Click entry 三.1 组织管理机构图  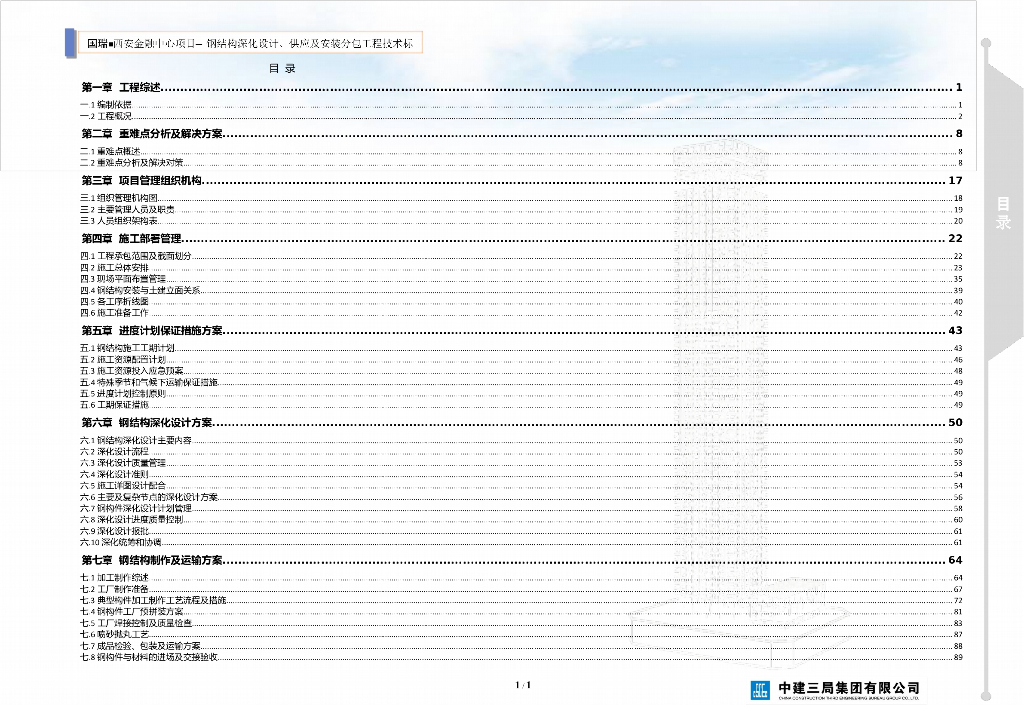(521, 198)
